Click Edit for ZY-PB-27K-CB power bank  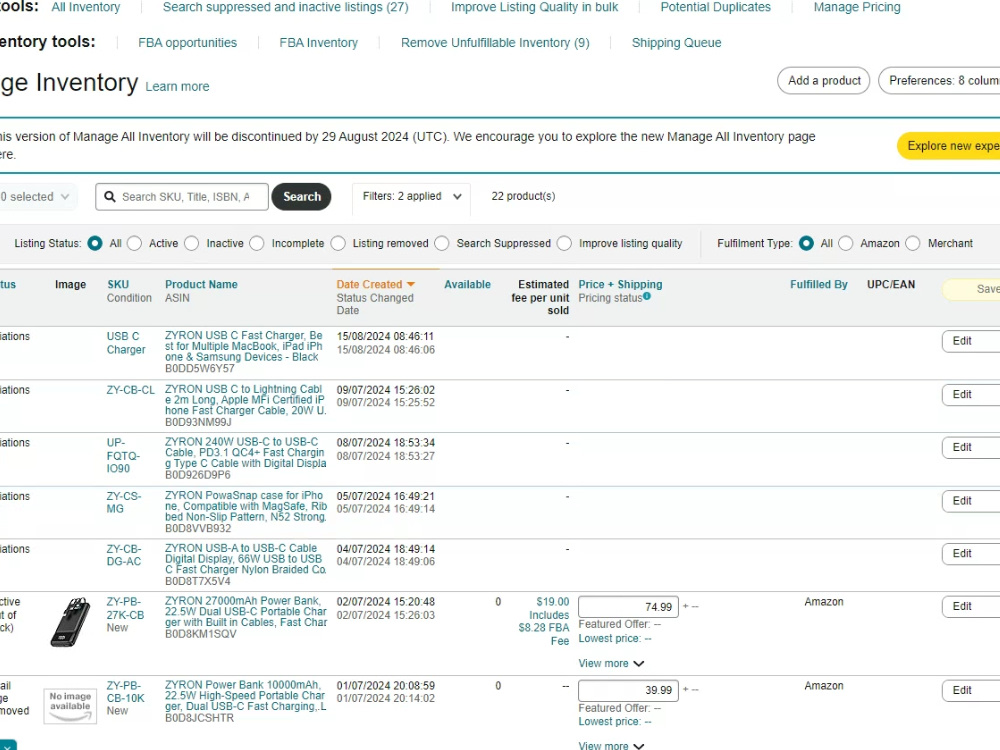pos(971,607)
